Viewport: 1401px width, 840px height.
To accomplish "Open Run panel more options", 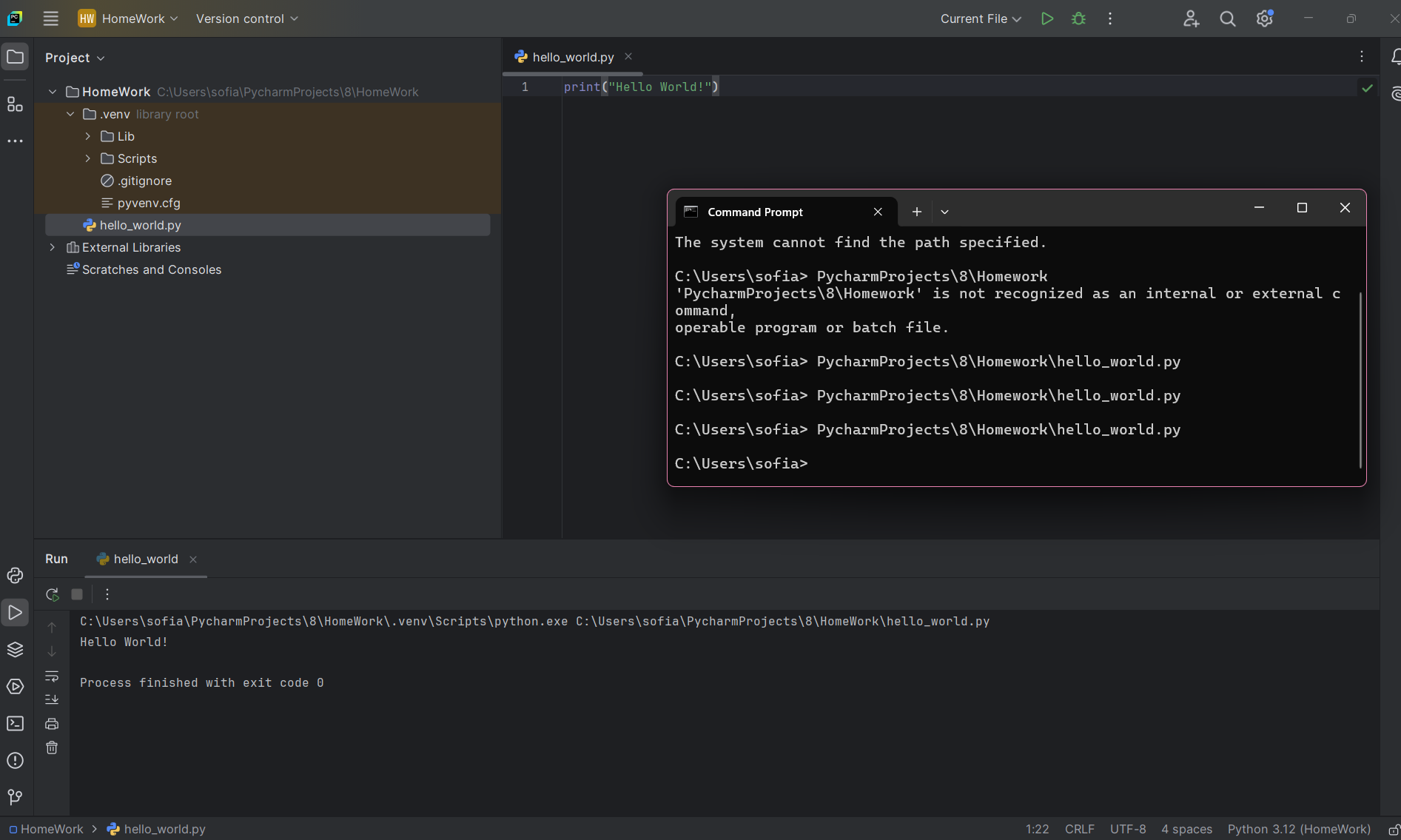I will click(107, 594).
